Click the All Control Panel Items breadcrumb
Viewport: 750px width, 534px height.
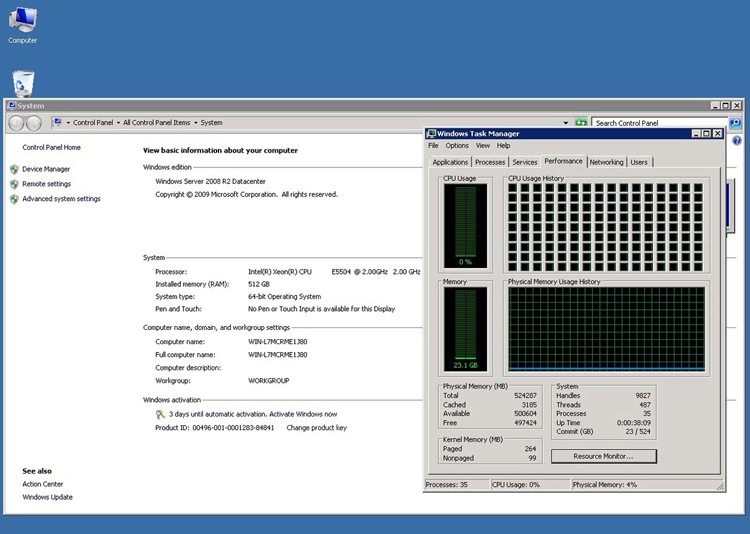point(156,123)
